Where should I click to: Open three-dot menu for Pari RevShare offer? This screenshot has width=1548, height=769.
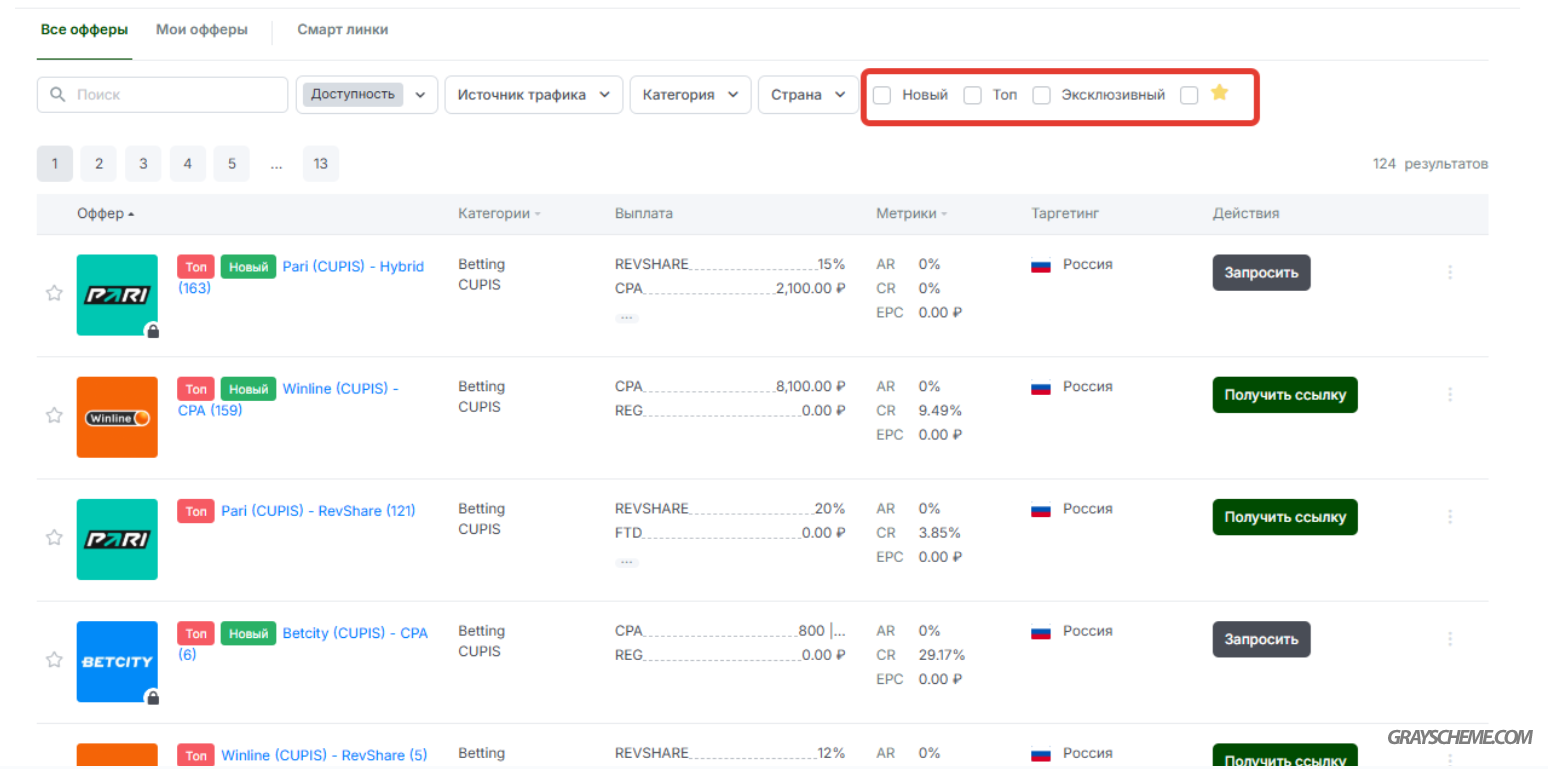pyautogui.click(x=1450, y=517)
